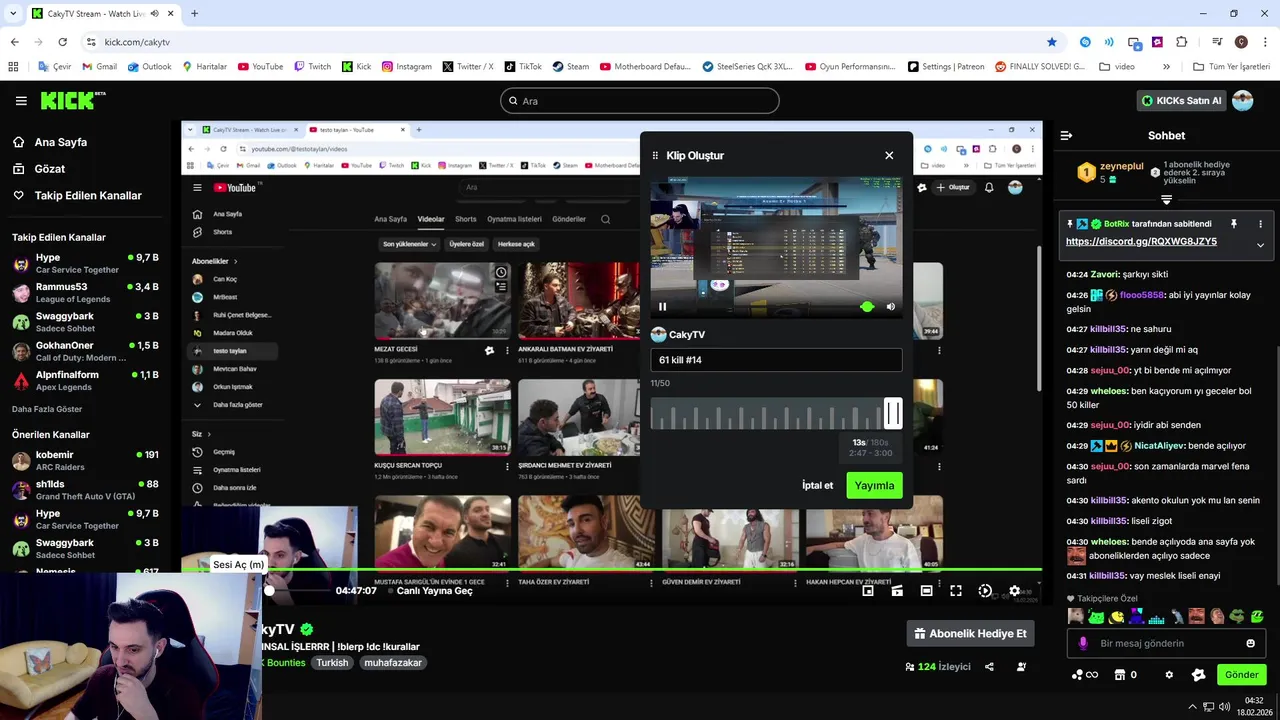Bookmark page with the star icon
The image size is (1280, 720).
tap(1052, 42)
